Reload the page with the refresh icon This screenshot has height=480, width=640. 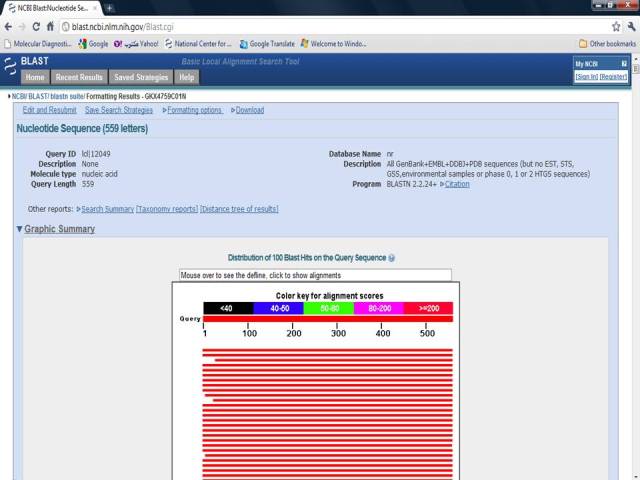(36, 27)
